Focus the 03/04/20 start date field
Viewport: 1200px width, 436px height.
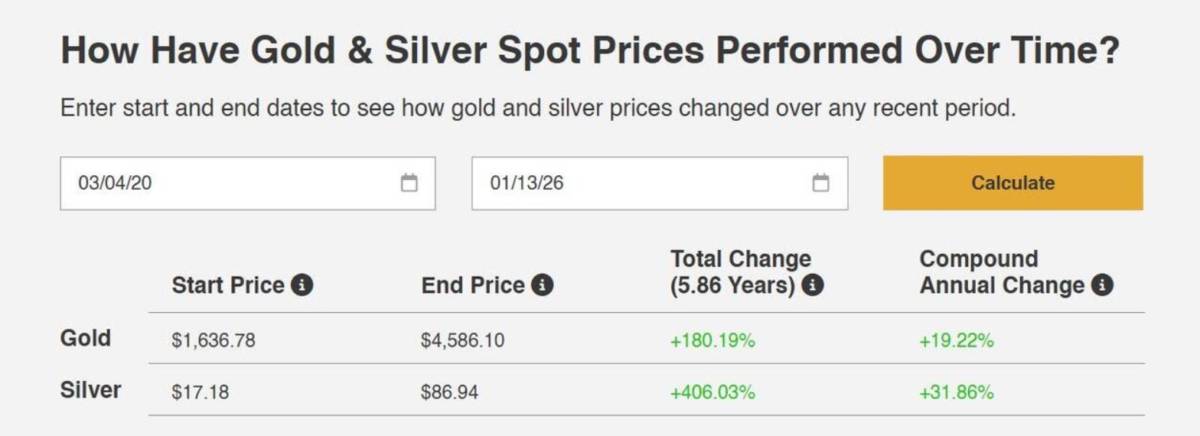(230, 183)
